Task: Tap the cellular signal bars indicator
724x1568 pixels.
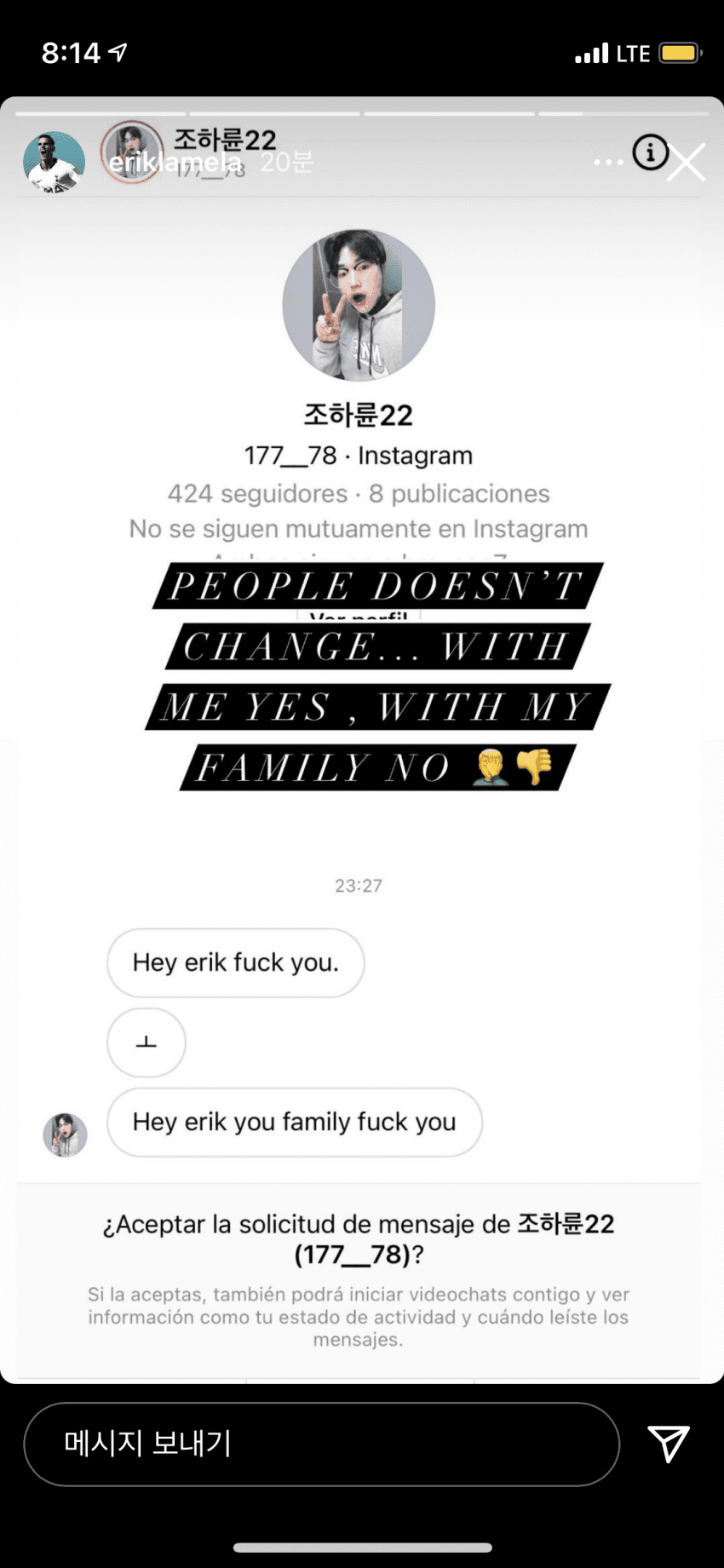Action: [592, 55]
